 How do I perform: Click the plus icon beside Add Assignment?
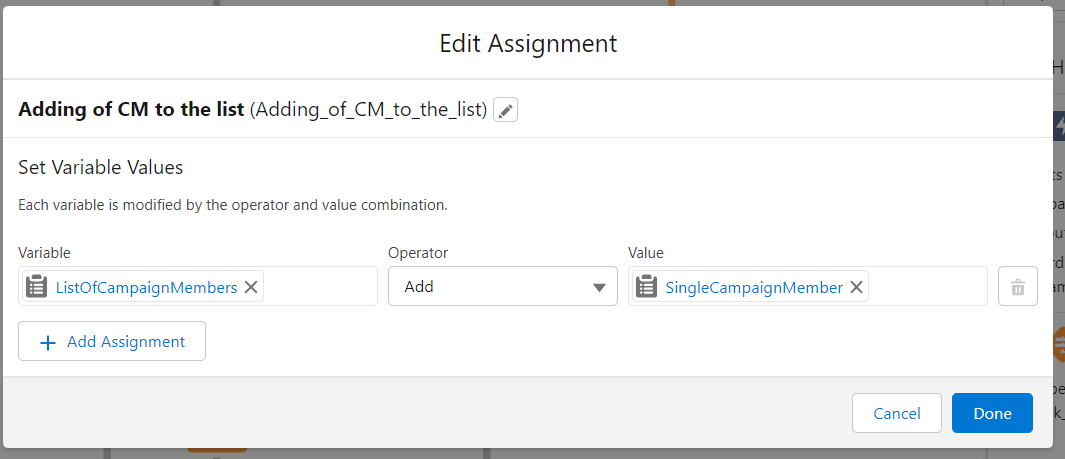tap(47, 342)
